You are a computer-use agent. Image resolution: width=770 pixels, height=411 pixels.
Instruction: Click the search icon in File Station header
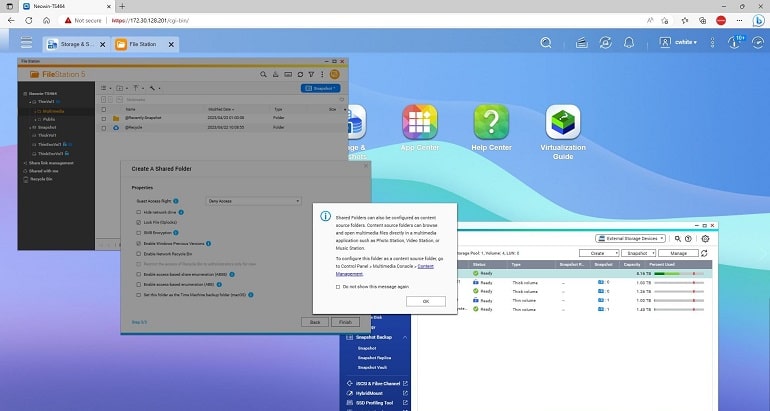click(263, 75)
